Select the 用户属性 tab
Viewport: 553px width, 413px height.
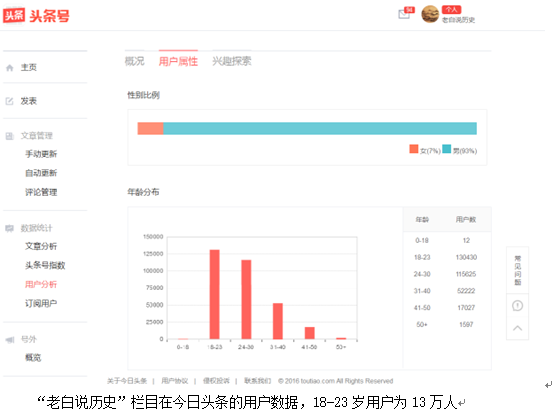click(x=178, y=61)
